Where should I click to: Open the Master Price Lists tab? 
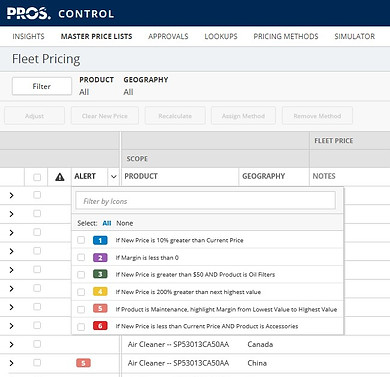(x=96, y=36)
